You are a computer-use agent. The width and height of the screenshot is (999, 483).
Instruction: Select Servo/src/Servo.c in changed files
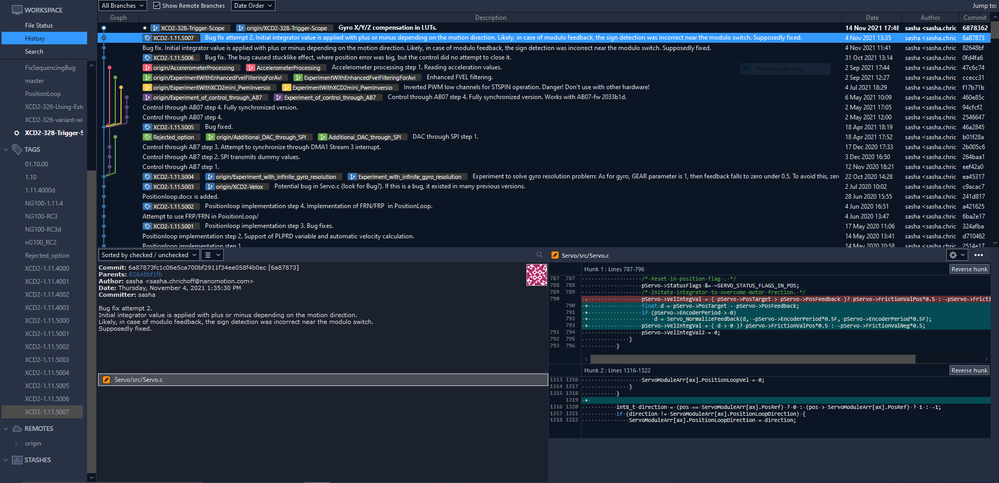click(x=323, y=380)
